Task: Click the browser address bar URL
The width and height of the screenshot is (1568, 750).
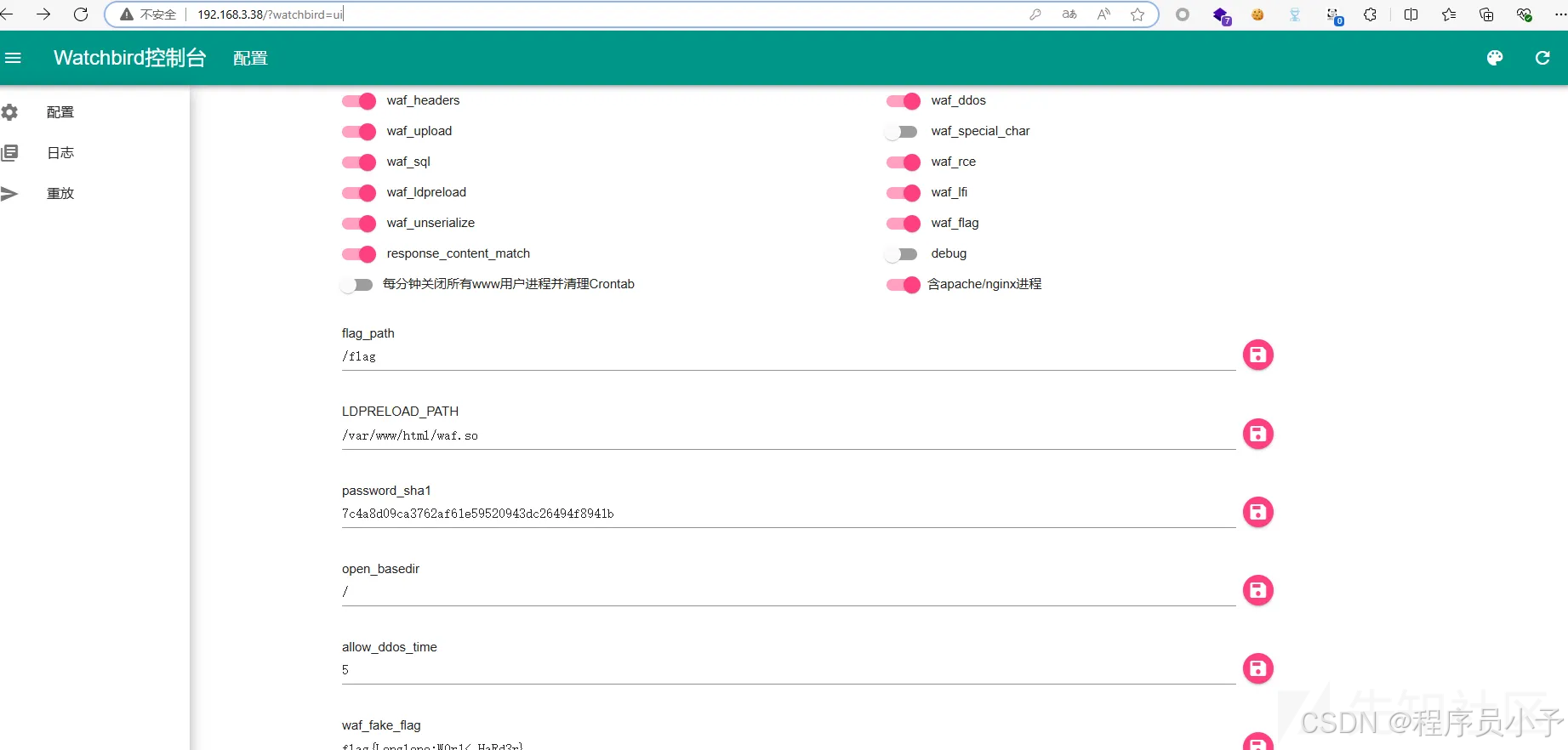Action: coord(271,14)
